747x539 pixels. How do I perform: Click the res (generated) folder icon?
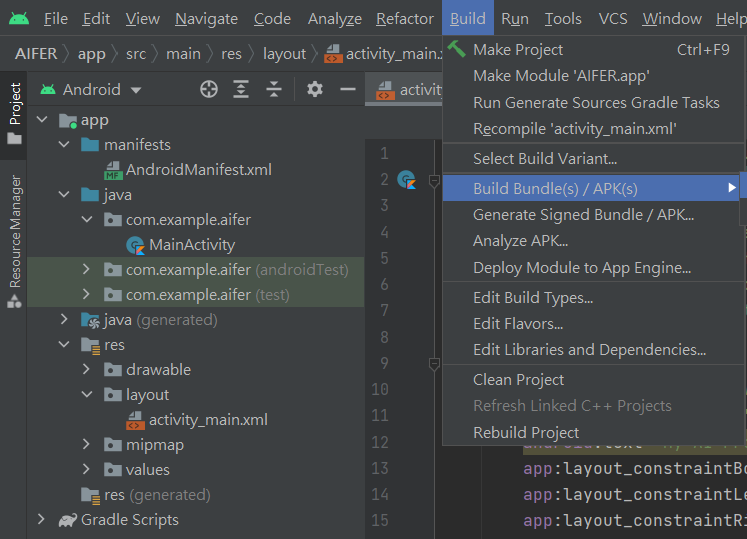pyautogui.click(x=91, y=496)
